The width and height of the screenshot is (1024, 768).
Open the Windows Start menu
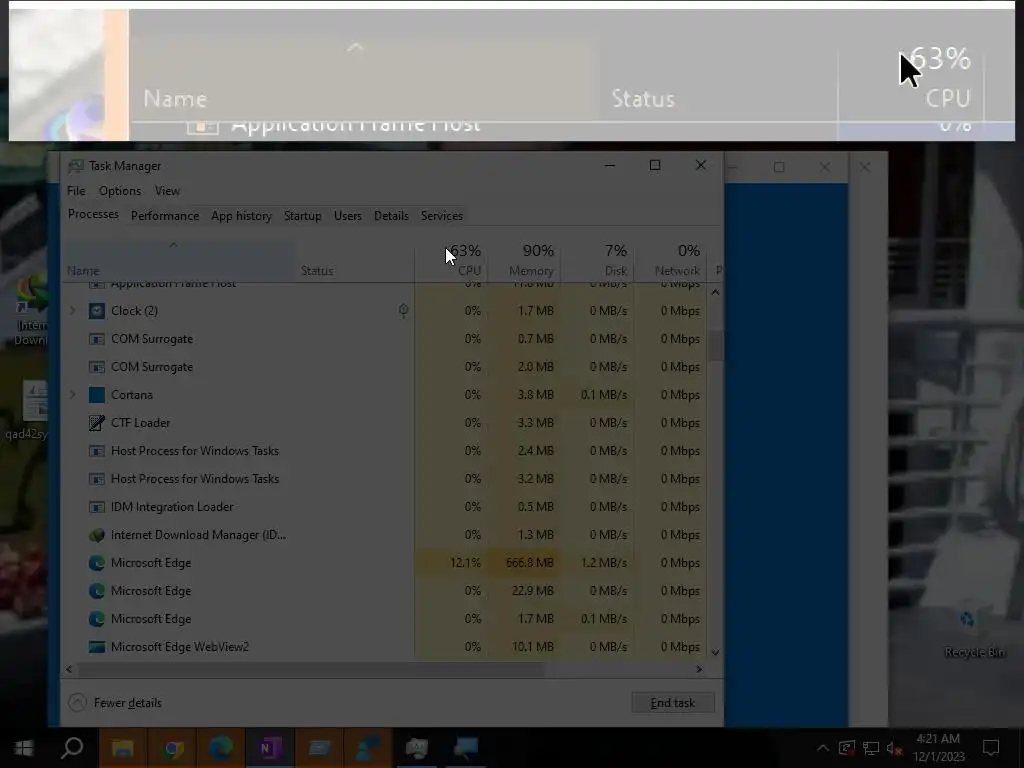pos(24,748)
